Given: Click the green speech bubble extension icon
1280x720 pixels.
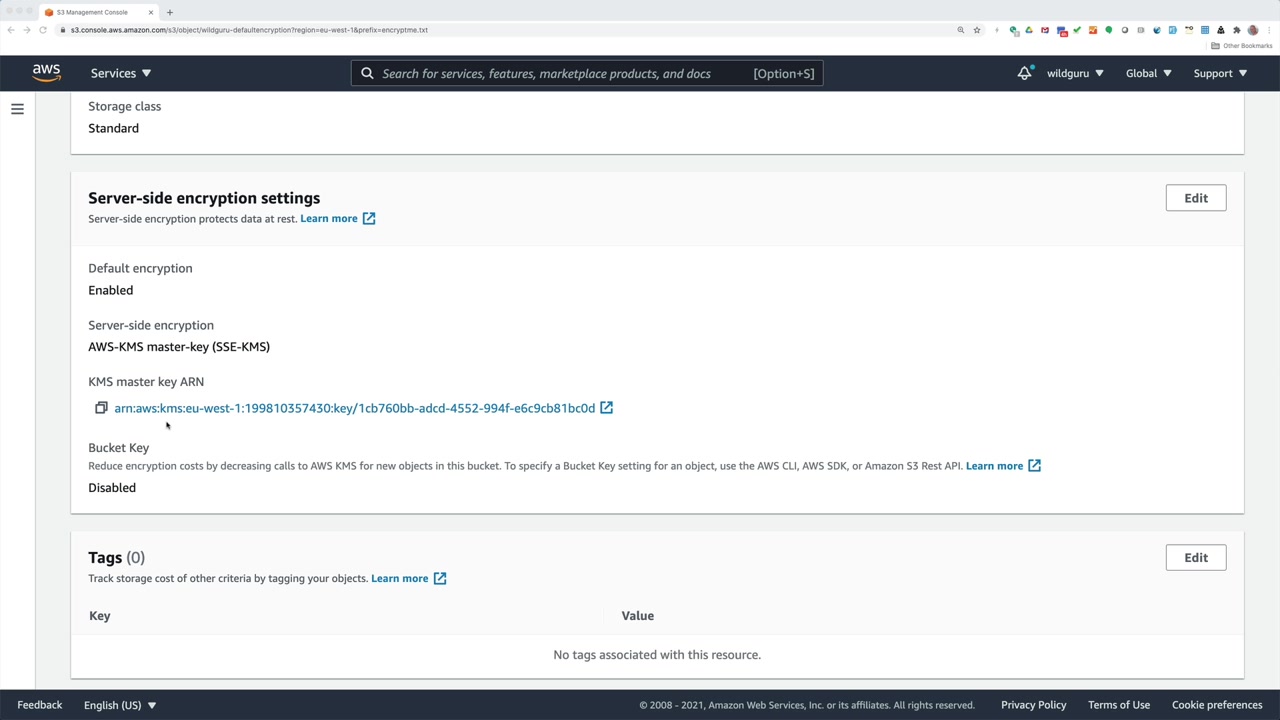Looking at the screenshot, I should [x=1109, y=30].
